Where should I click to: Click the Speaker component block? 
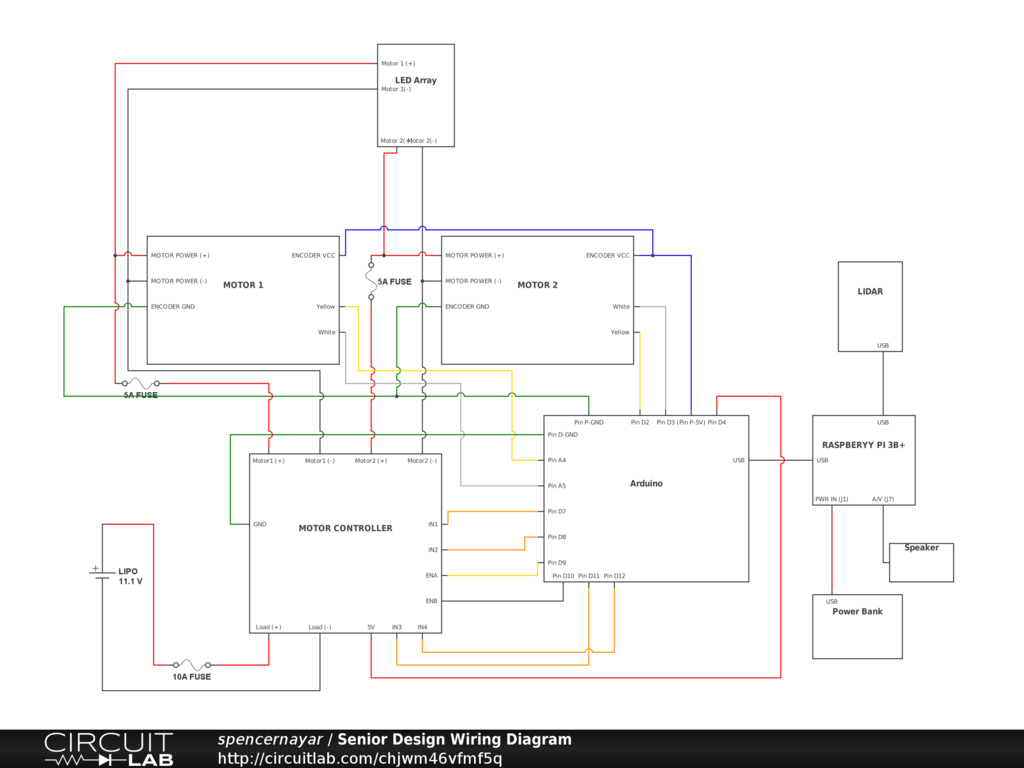[921, 562]
